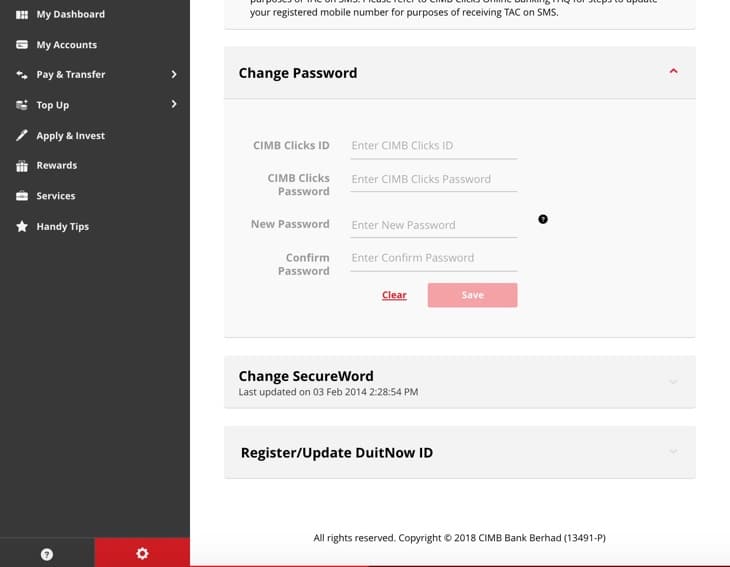Show password hint via the black question icon
The width and height of the screenshot is (730, 567).
pos(543,219)
